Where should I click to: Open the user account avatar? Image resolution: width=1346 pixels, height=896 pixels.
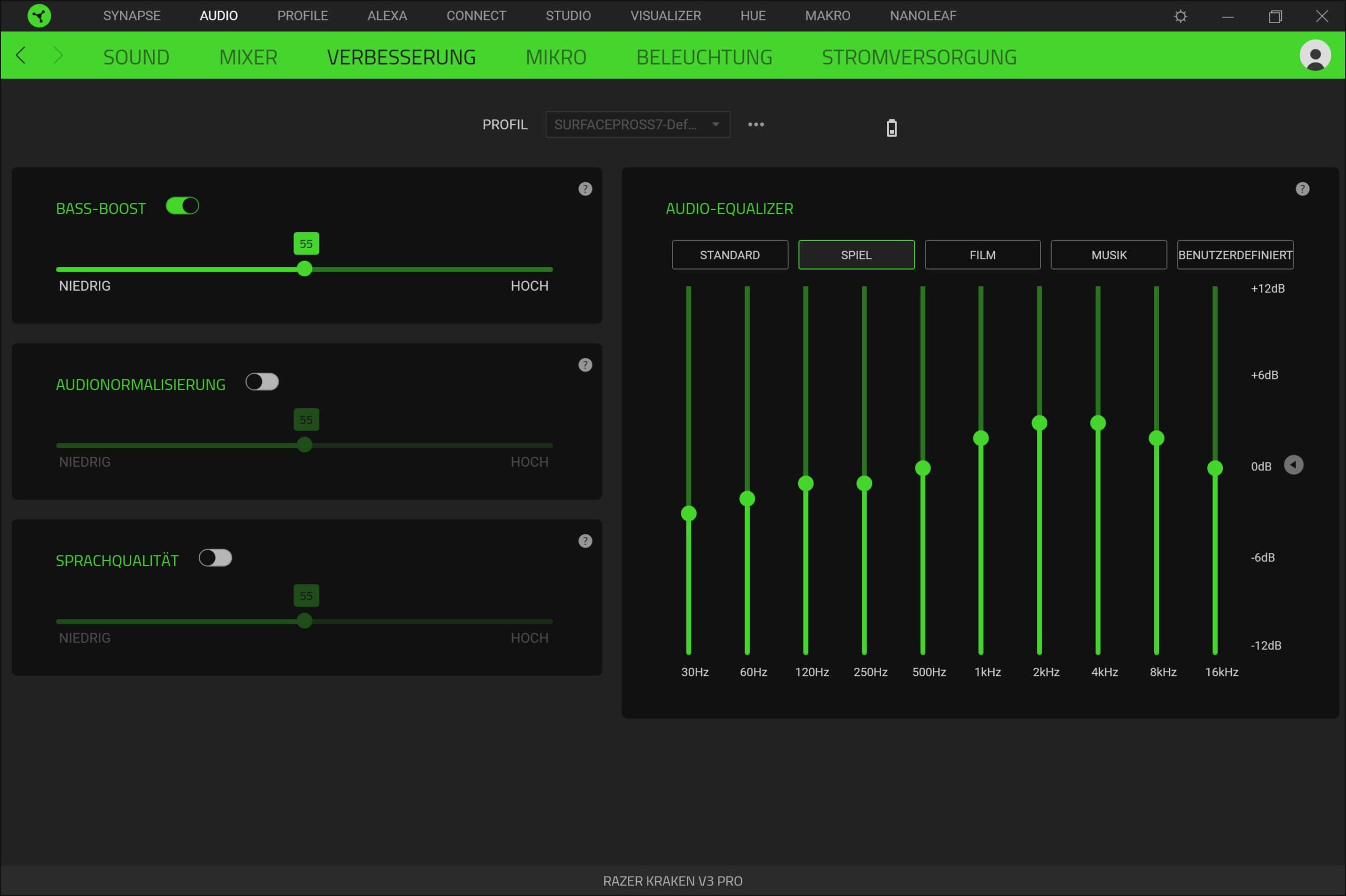1314,55
